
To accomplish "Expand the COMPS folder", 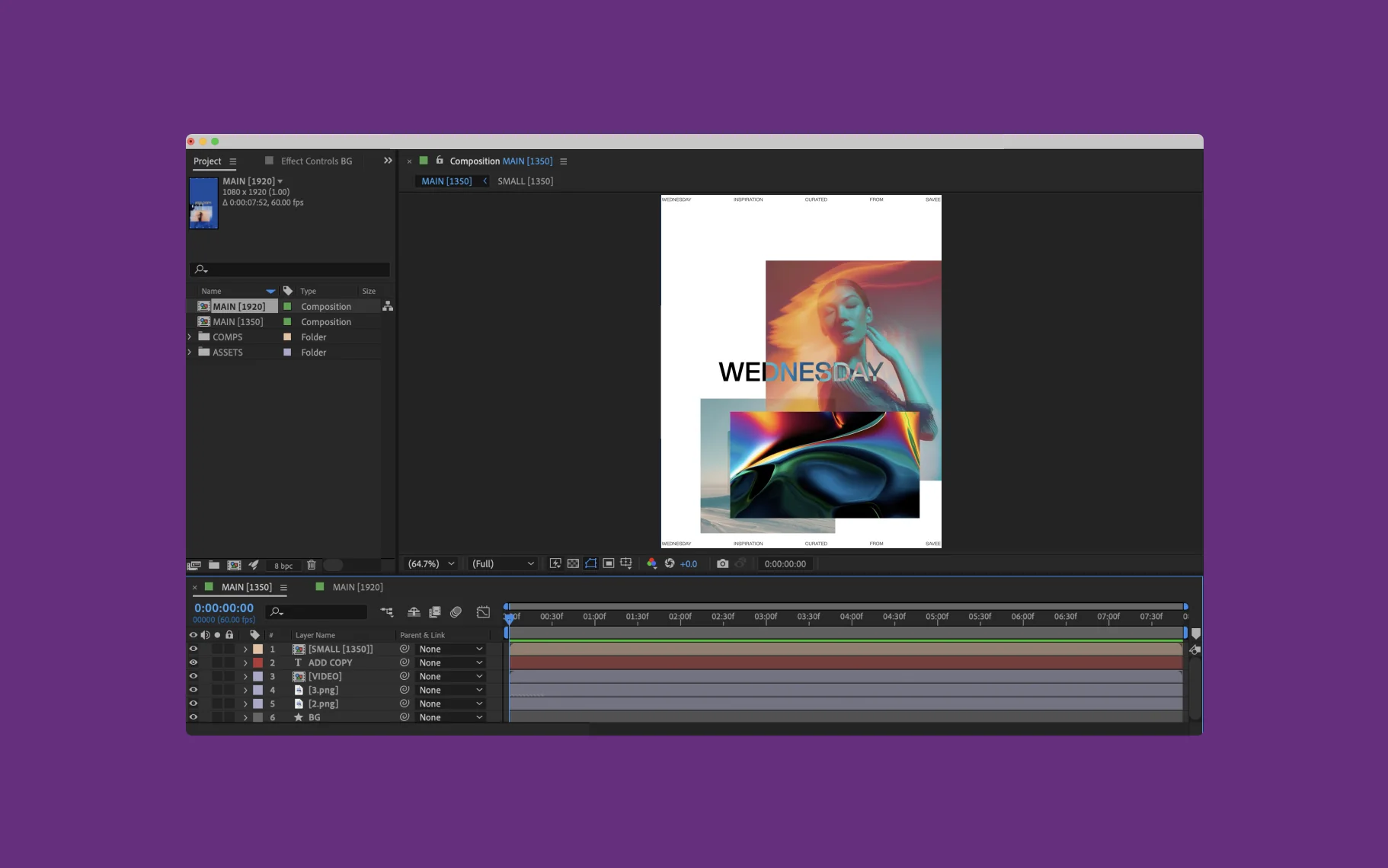I will tap(190, 337).
